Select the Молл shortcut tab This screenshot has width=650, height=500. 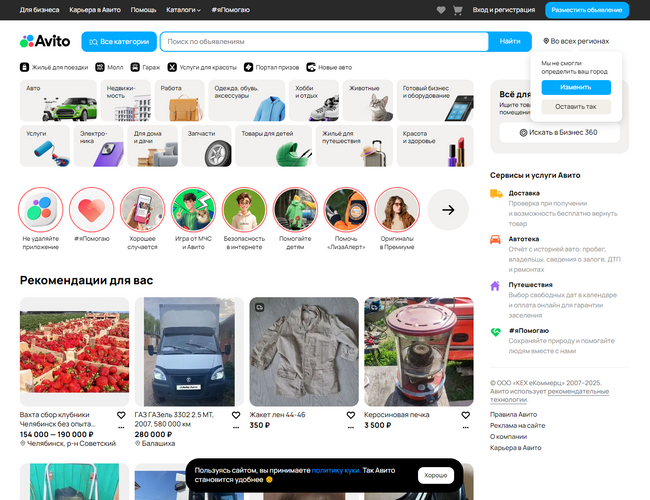pyautogui.click(x=109, y=67)
